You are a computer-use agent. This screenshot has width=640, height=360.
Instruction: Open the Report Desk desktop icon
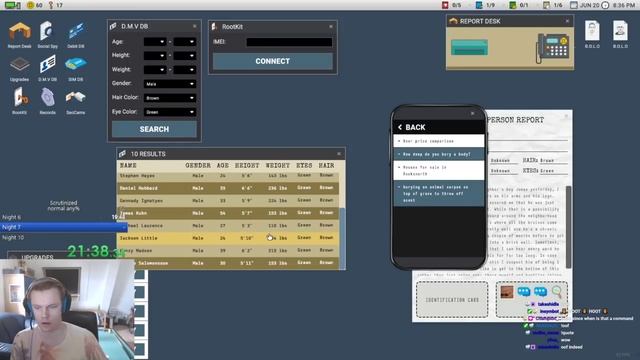(20, 35)
